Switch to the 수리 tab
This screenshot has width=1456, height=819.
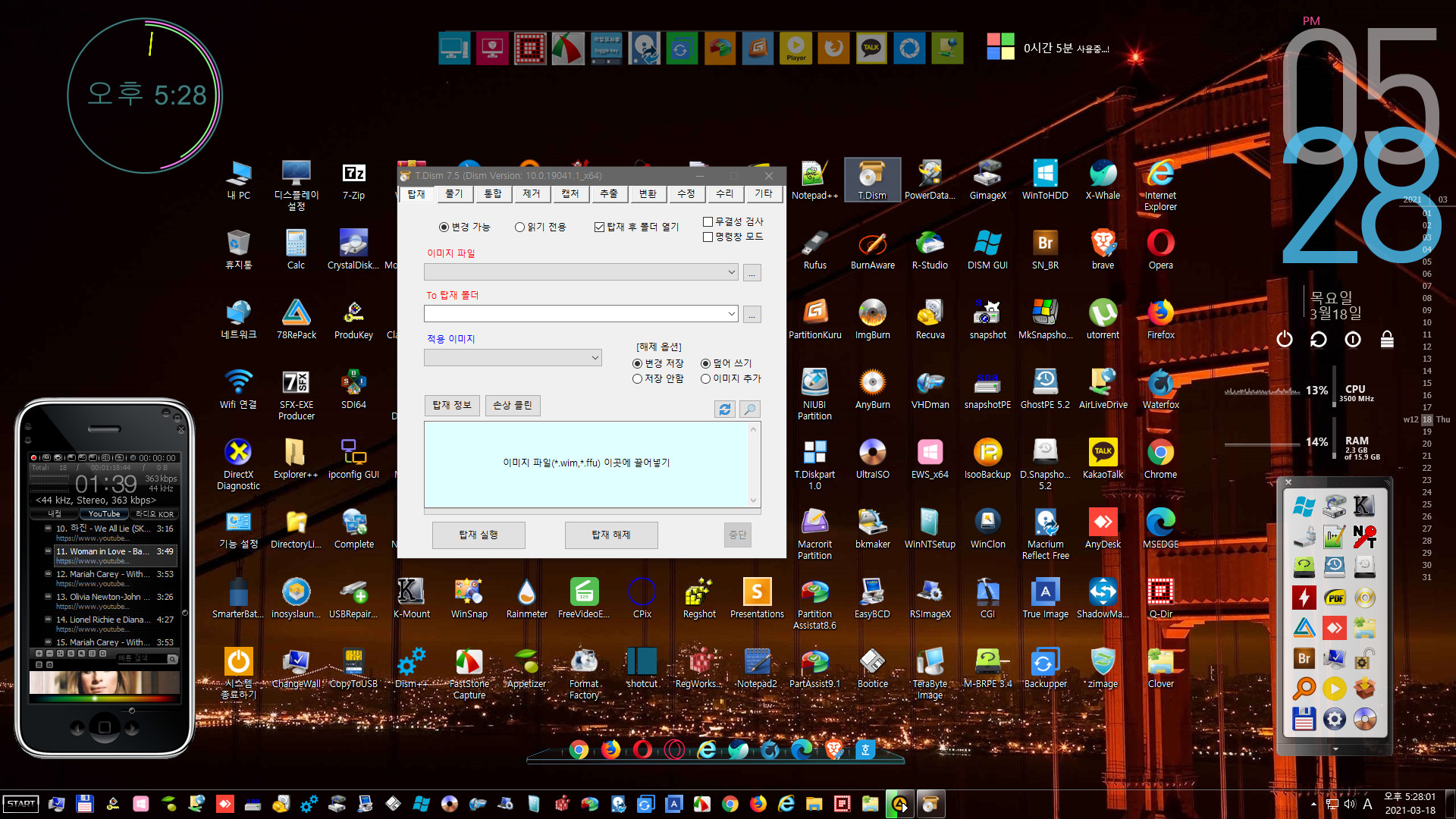[725, 194]
